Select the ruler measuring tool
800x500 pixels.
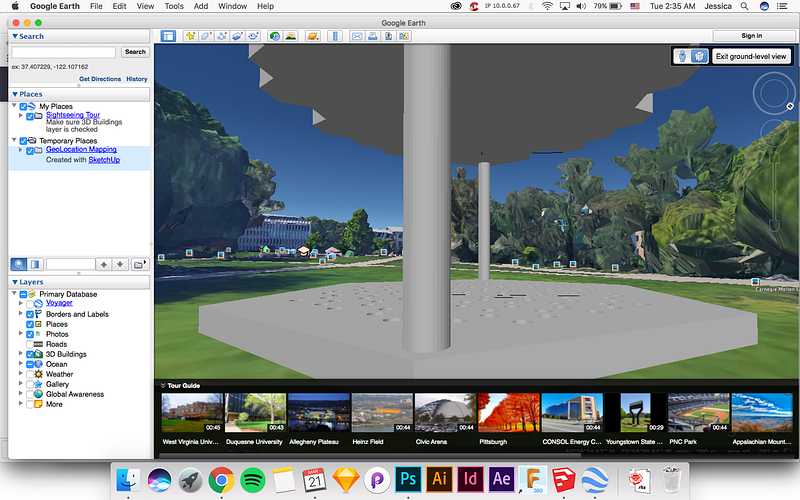pyautogui.click(x=335, y=36)
